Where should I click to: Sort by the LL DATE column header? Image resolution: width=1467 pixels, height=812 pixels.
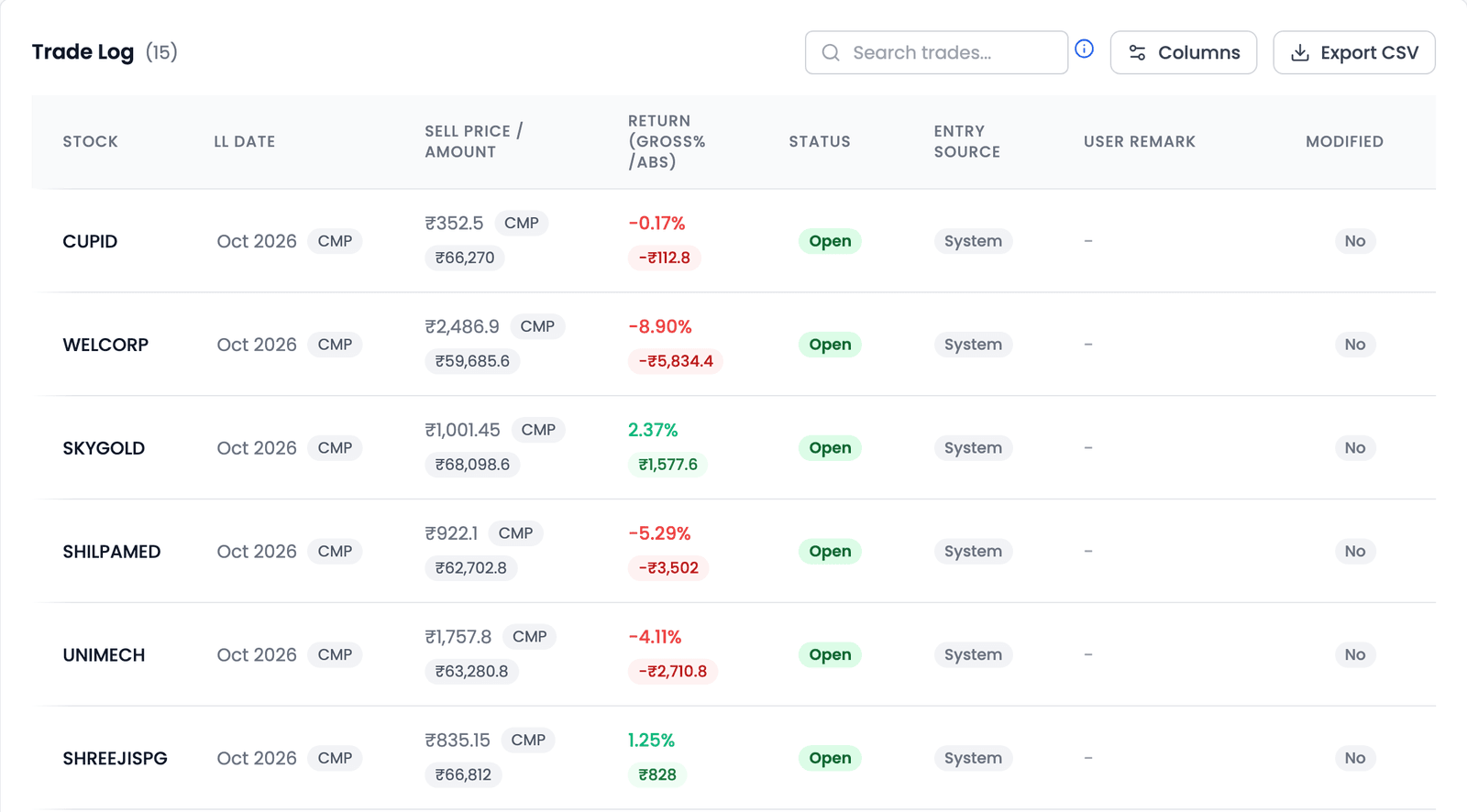click(245, 141)
